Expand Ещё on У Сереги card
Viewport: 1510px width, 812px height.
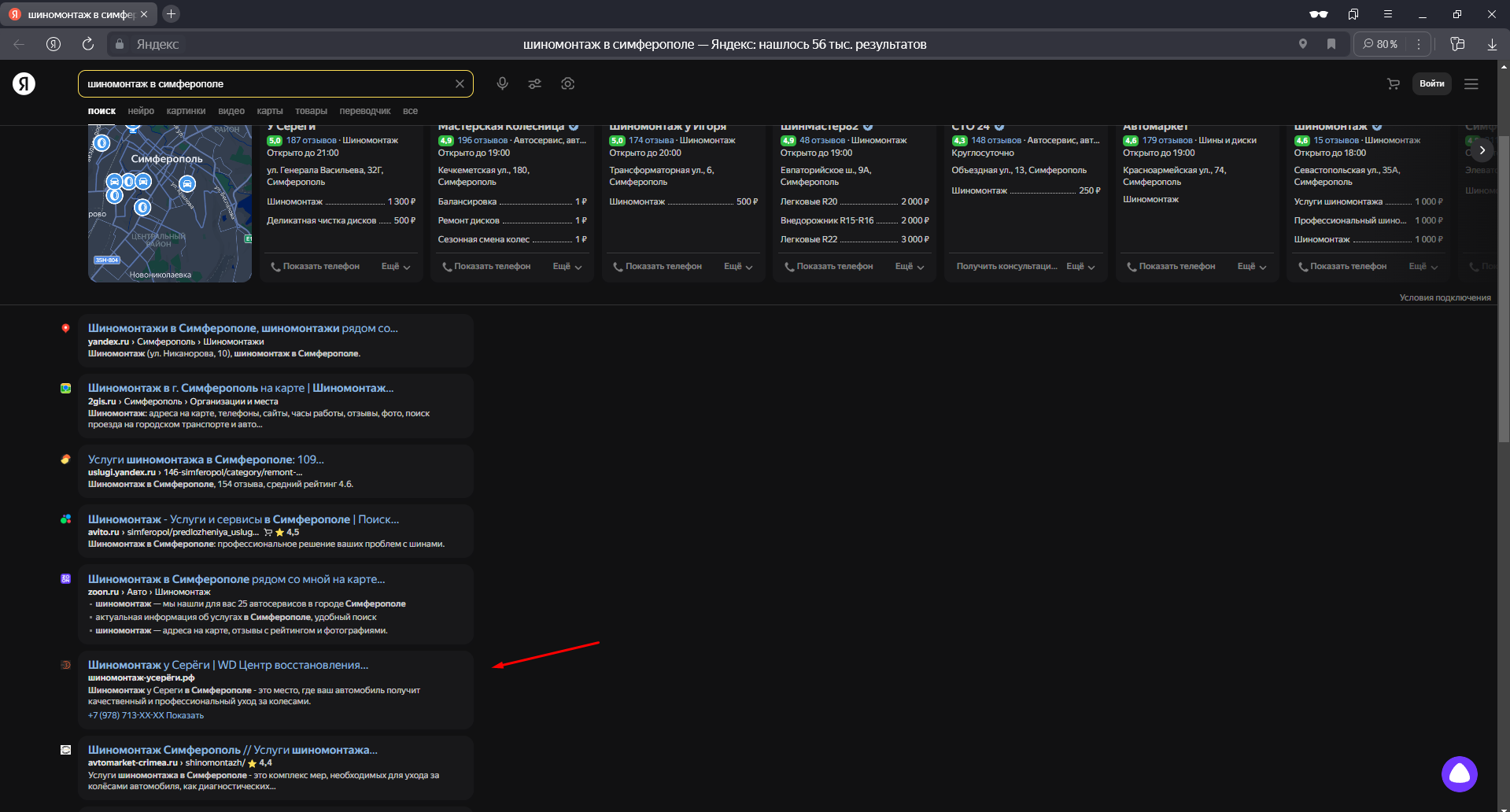396,267
